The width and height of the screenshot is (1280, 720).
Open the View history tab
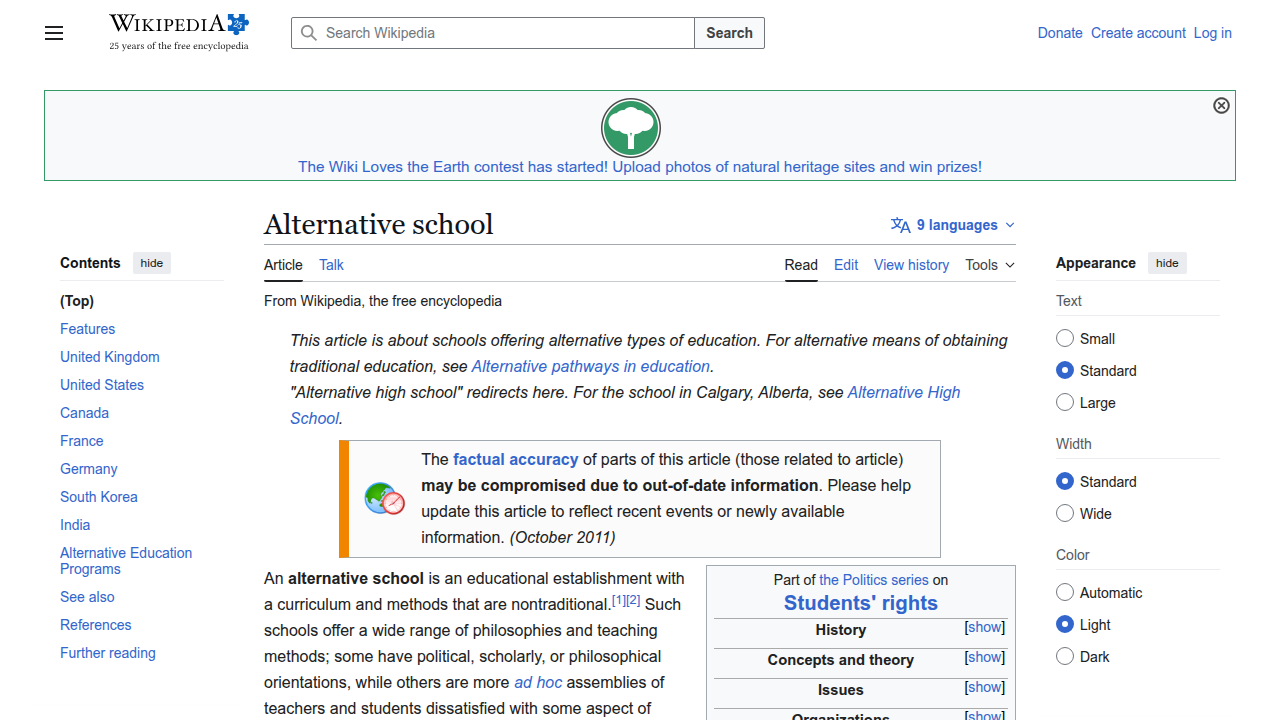tap(911, 265)
